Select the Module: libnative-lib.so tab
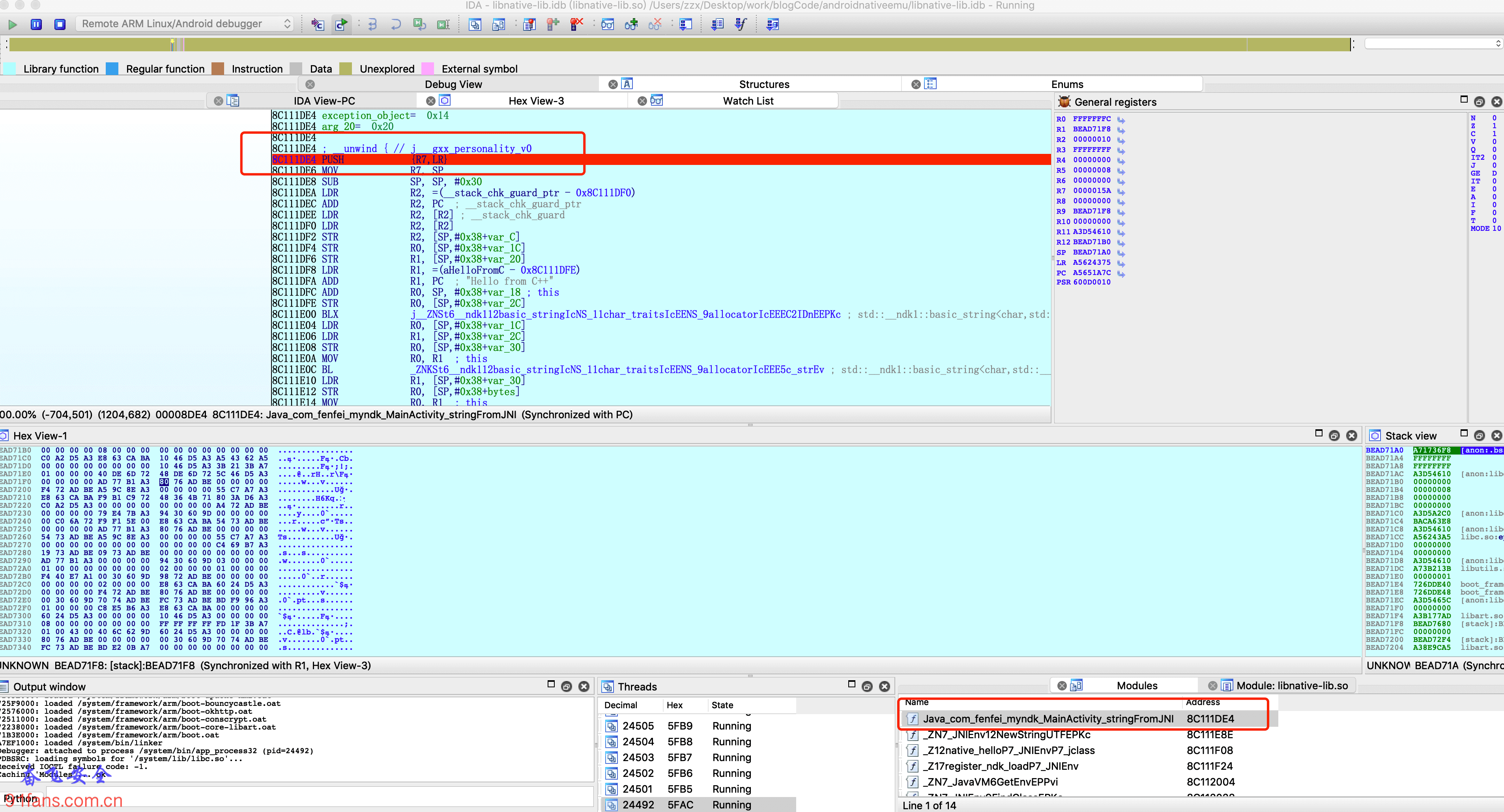1504x812 pixels. pyautogui.click(x=1291, y=686)
